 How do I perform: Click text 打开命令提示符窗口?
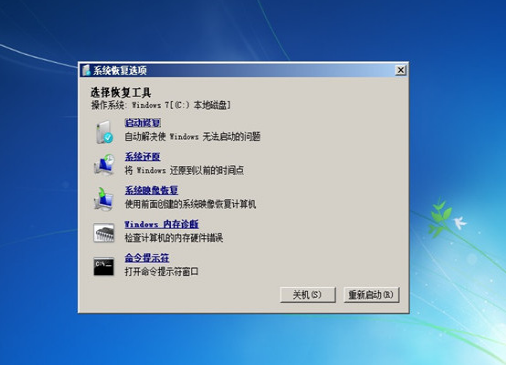pos(161,271)
